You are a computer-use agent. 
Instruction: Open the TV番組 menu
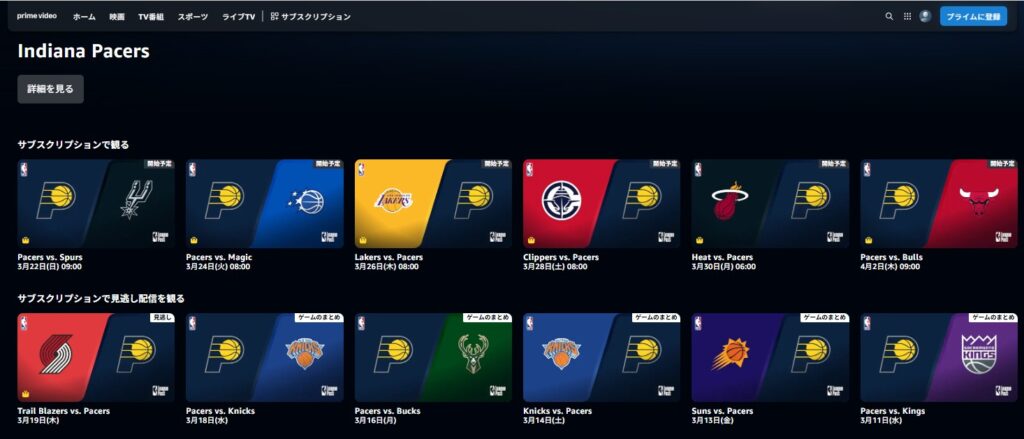(x=151, y=17)
